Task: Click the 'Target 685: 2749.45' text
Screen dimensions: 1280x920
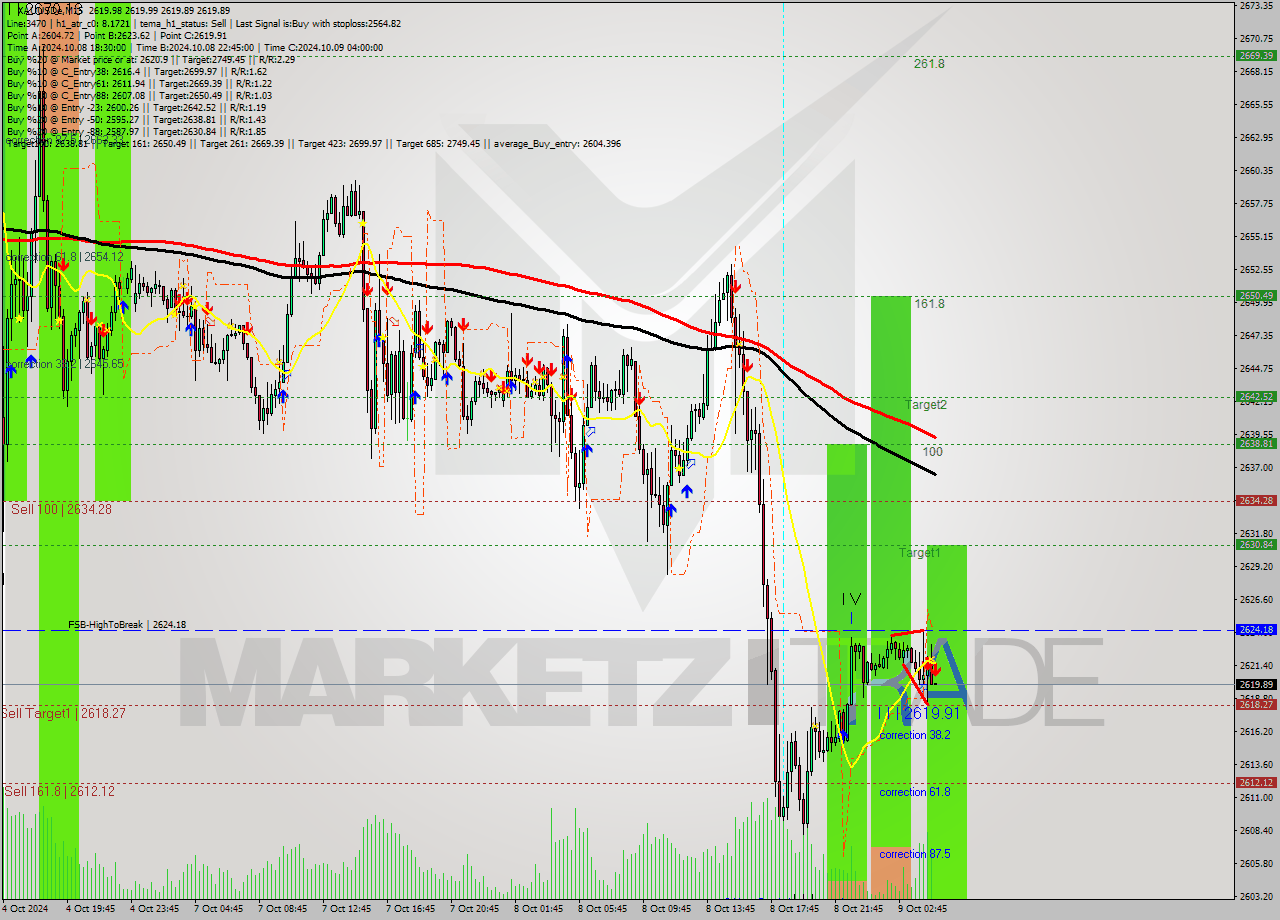Action: (x=438, y=144)
